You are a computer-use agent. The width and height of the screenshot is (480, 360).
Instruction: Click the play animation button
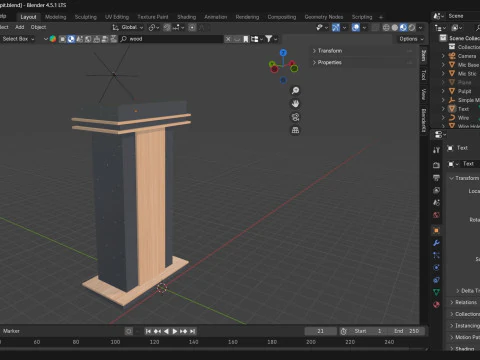pyautogui.click(x=175, y=331)
